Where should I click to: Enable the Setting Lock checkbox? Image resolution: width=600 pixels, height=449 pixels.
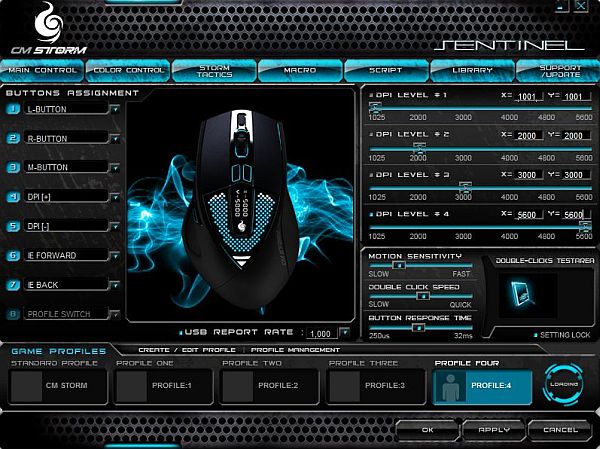[536, 335]
